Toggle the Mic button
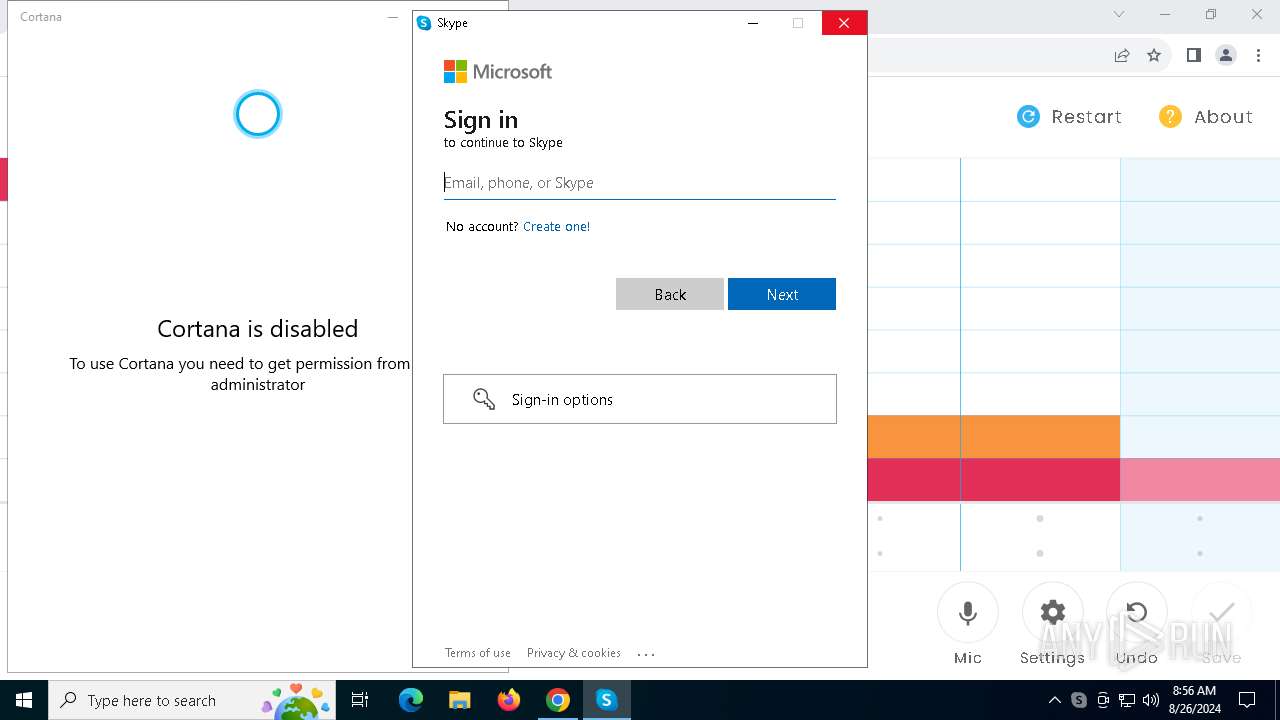The height and width of the screenshot is (720, 1280). pos(967,613)
